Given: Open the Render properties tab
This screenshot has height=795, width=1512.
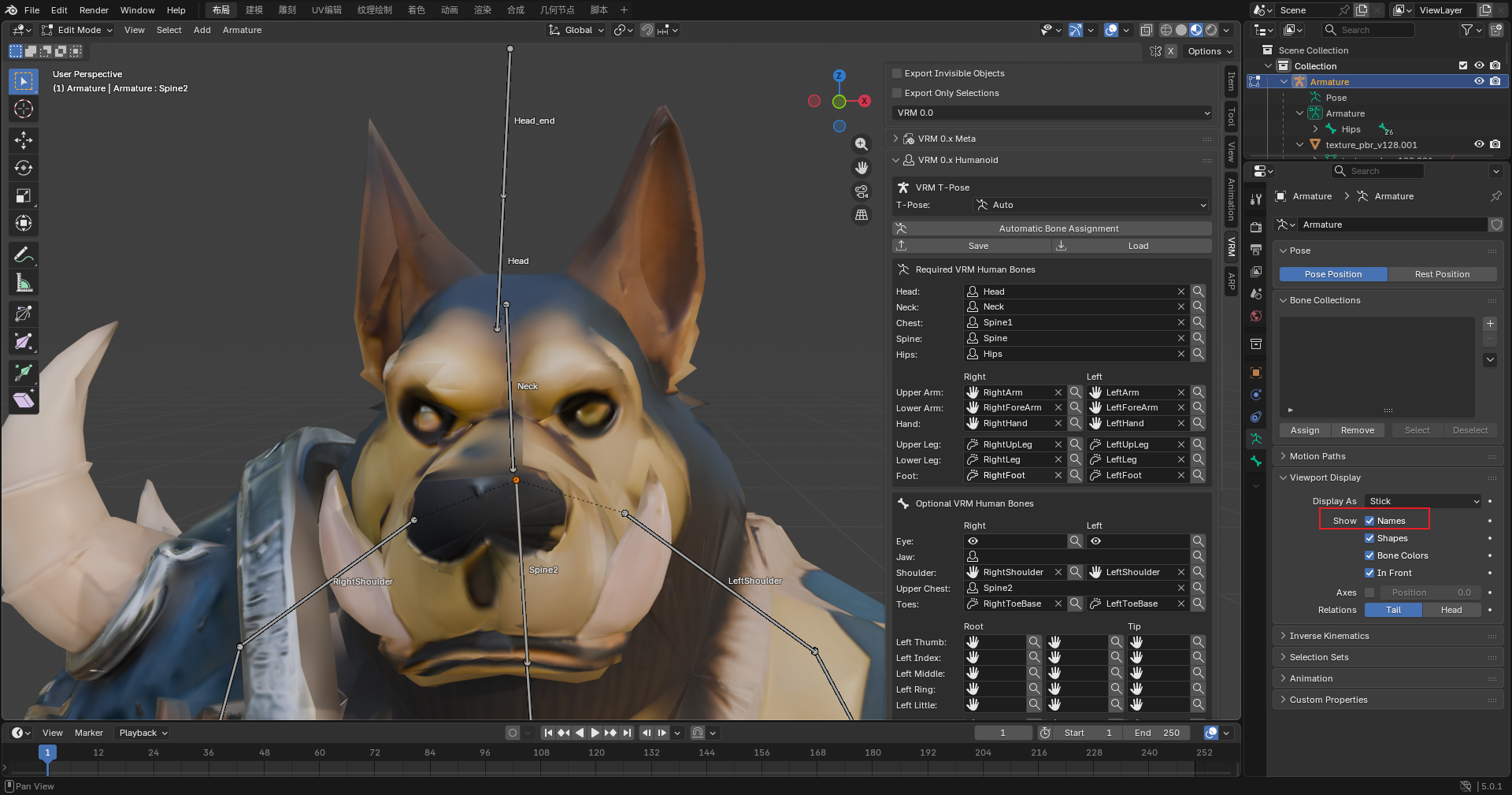Looking at the screenshot, I should (1256, 227).
